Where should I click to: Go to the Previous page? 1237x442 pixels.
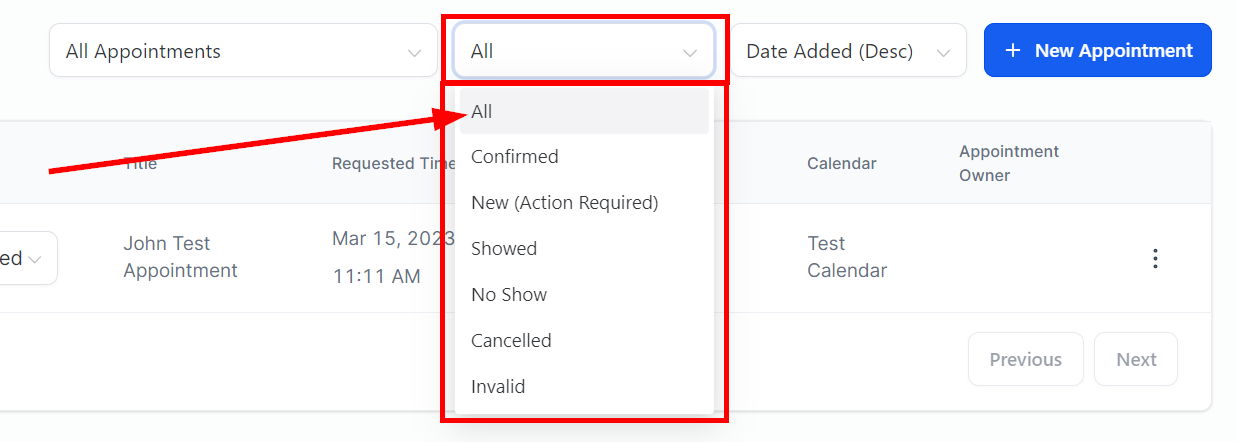click(x=1025, y=359)
